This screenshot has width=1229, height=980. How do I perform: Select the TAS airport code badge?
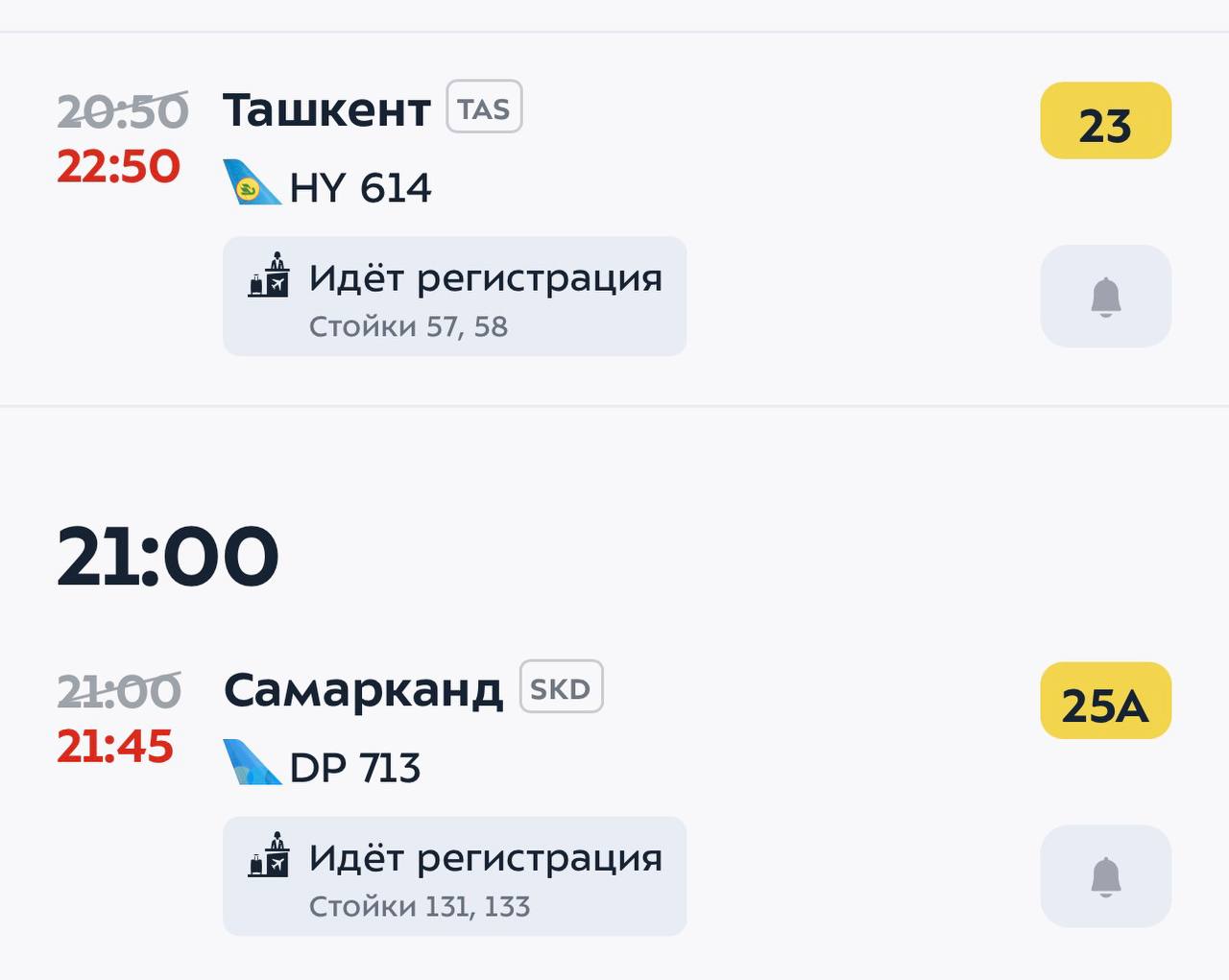484,108
